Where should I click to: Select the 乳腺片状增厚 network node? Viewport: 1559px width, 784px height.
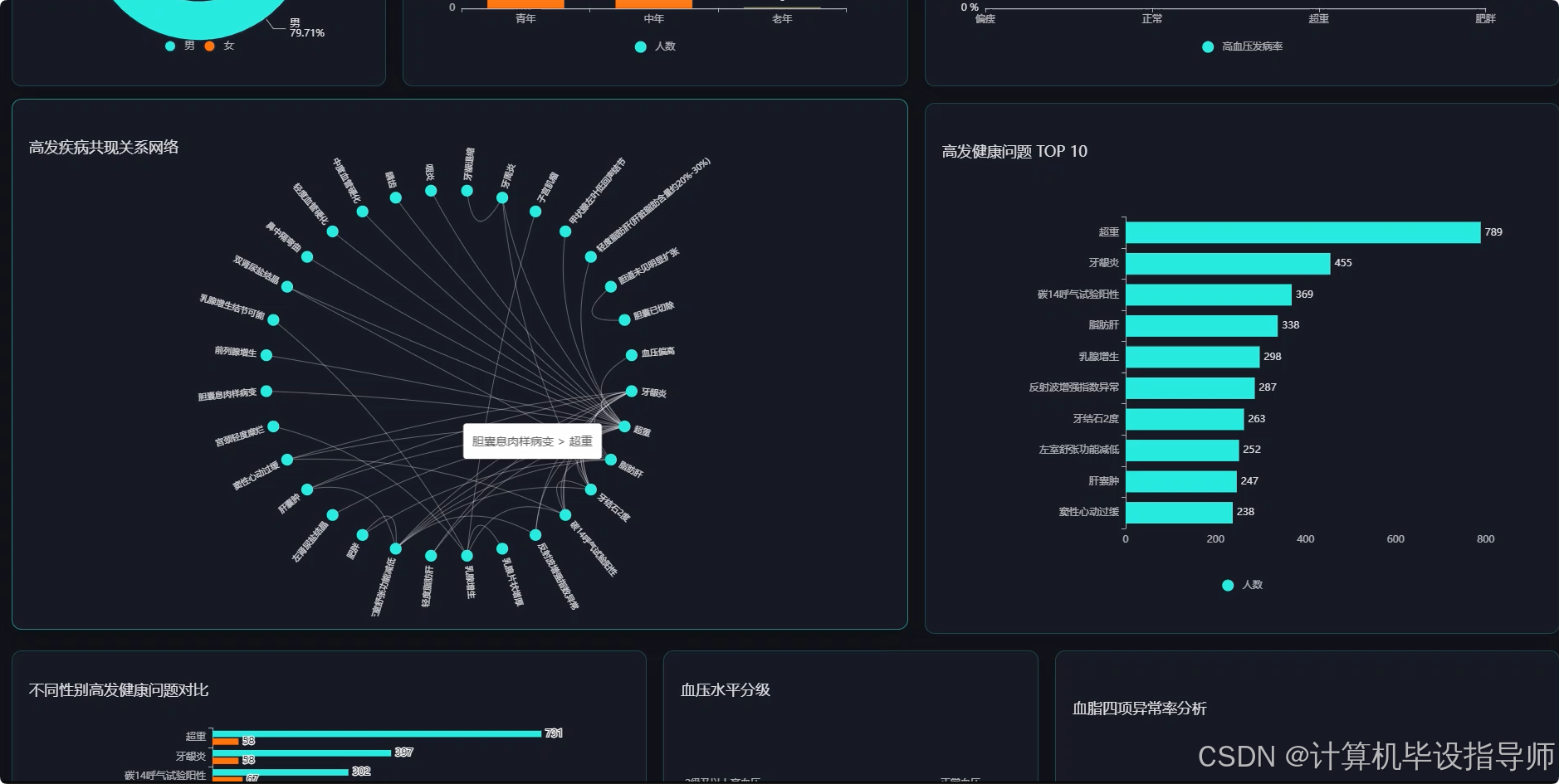[x=502, y=548]
